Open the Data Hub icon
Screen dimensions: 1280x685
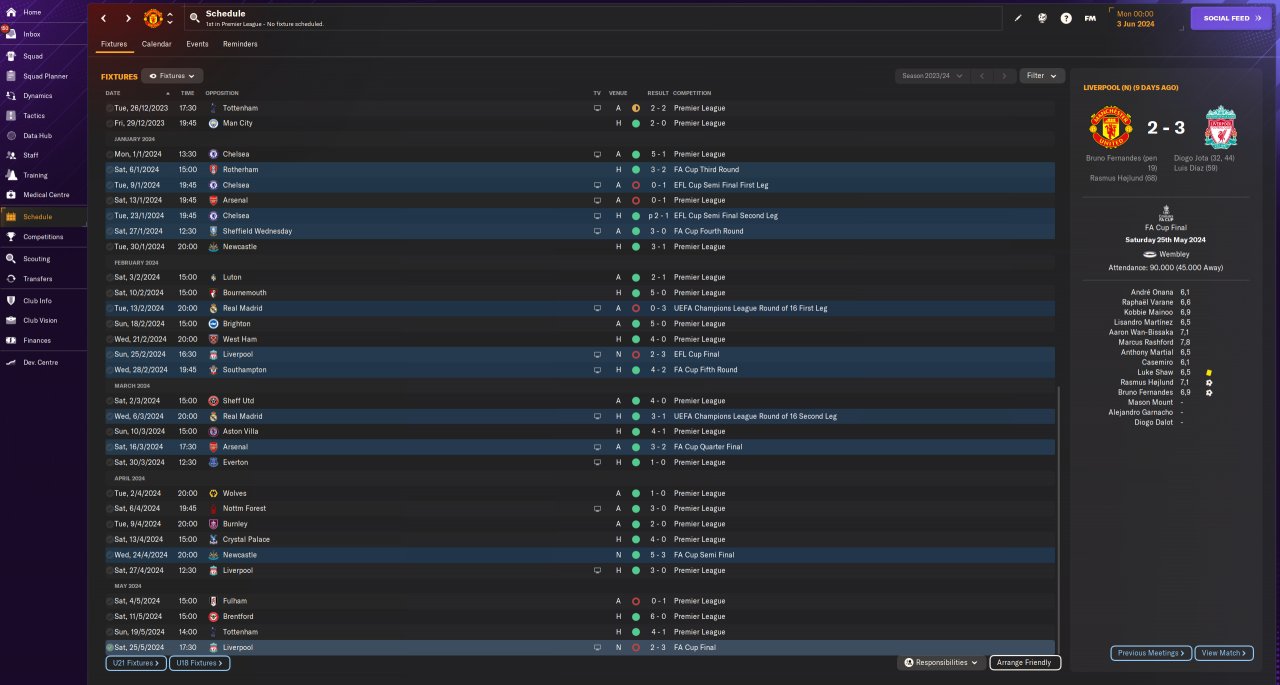point(11,136)
